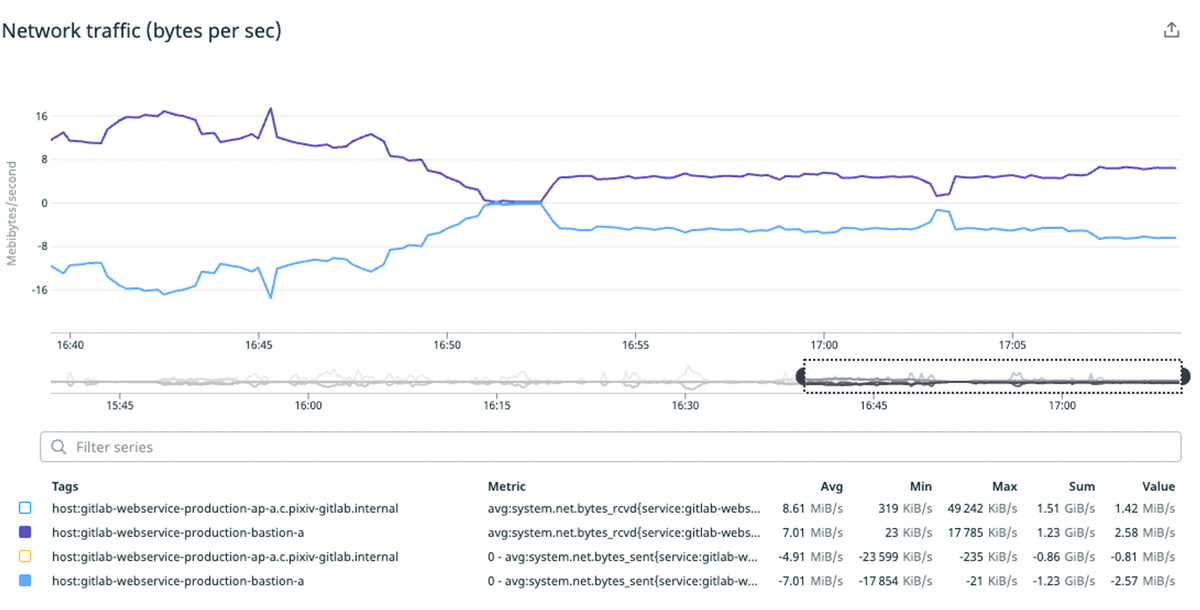Toggle purple bastion-a bytes_rcvd series checkbox
Image resolution: width=1200 pixels, height=610 pixels.
coord(26,532)
